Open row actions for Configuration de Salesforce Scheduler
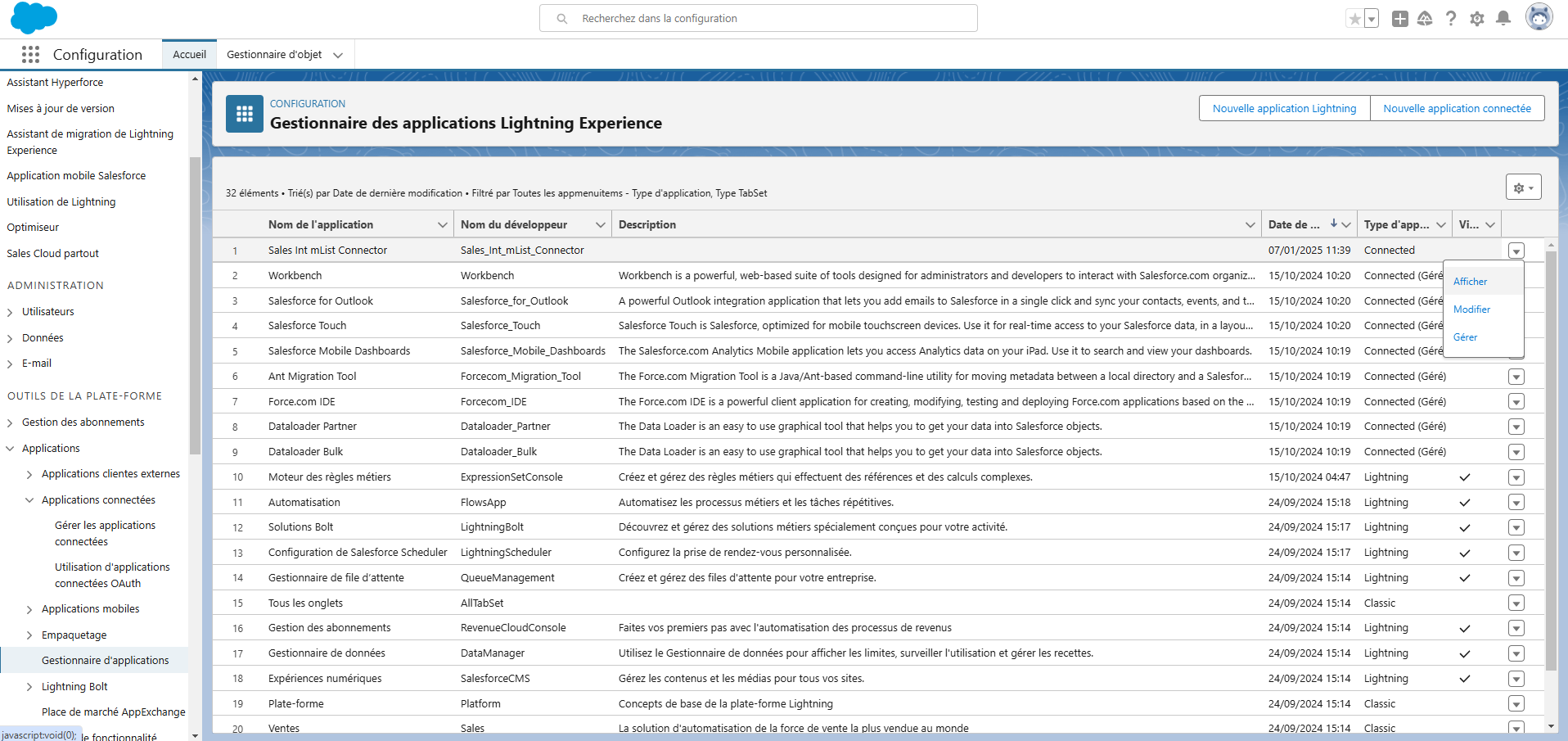The width and height of the screenshot is (1568, 741). [x=1516, y=553]
